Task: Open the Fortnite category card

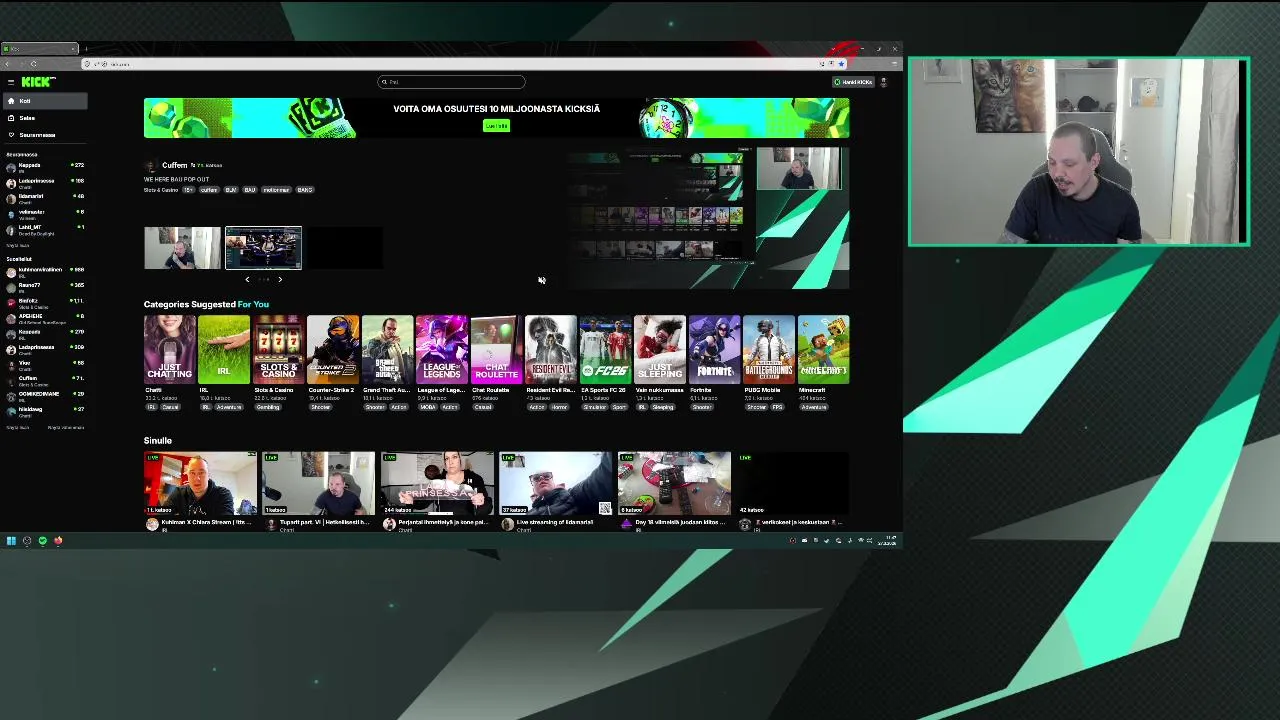Action: tap(714, 350)
